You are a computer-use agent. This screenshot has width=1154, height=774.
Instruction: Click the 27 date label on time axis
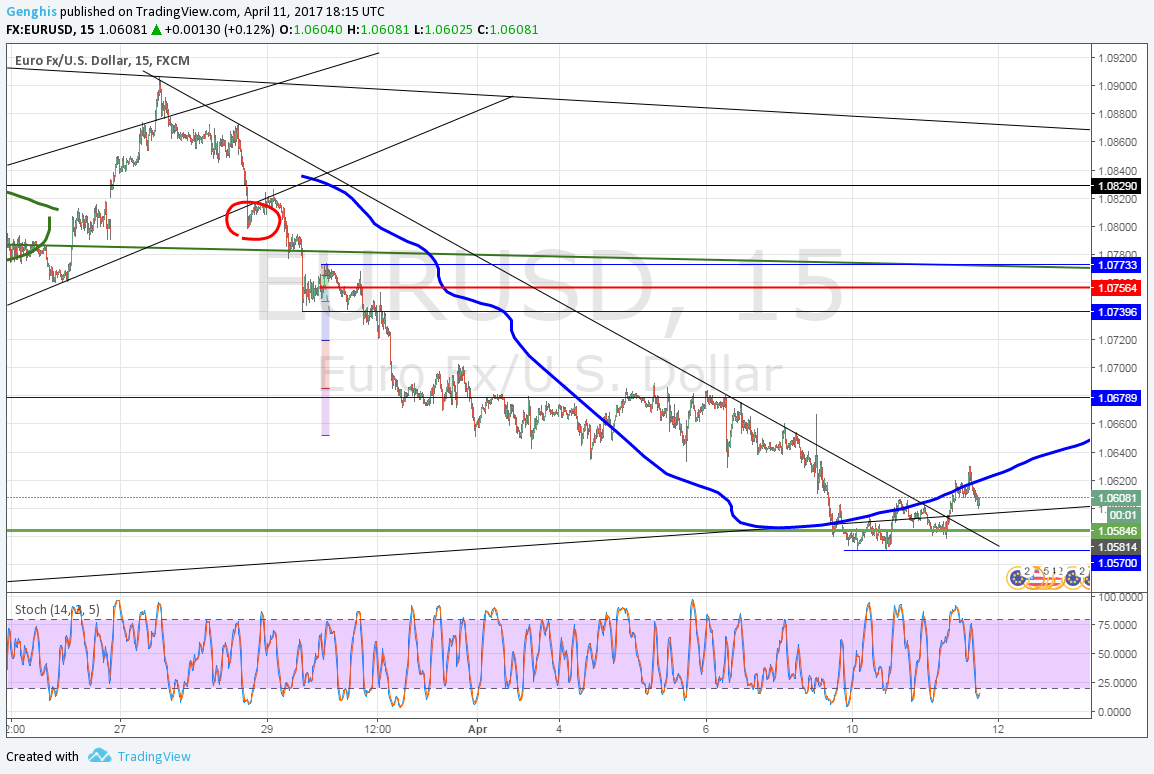point(120,729)
